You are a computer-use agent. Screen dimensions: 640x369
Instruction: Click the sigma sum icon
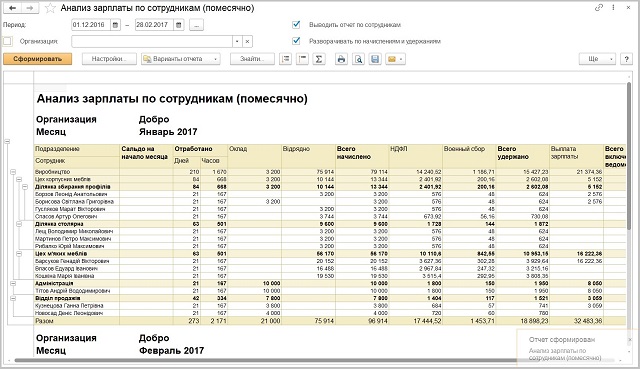coord(319,59)
